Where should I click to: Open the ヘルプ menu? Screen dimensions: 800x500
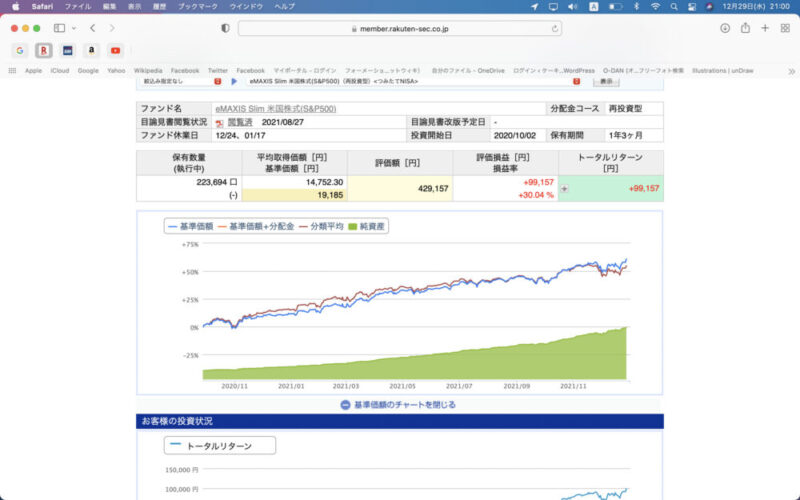[284, 7]
